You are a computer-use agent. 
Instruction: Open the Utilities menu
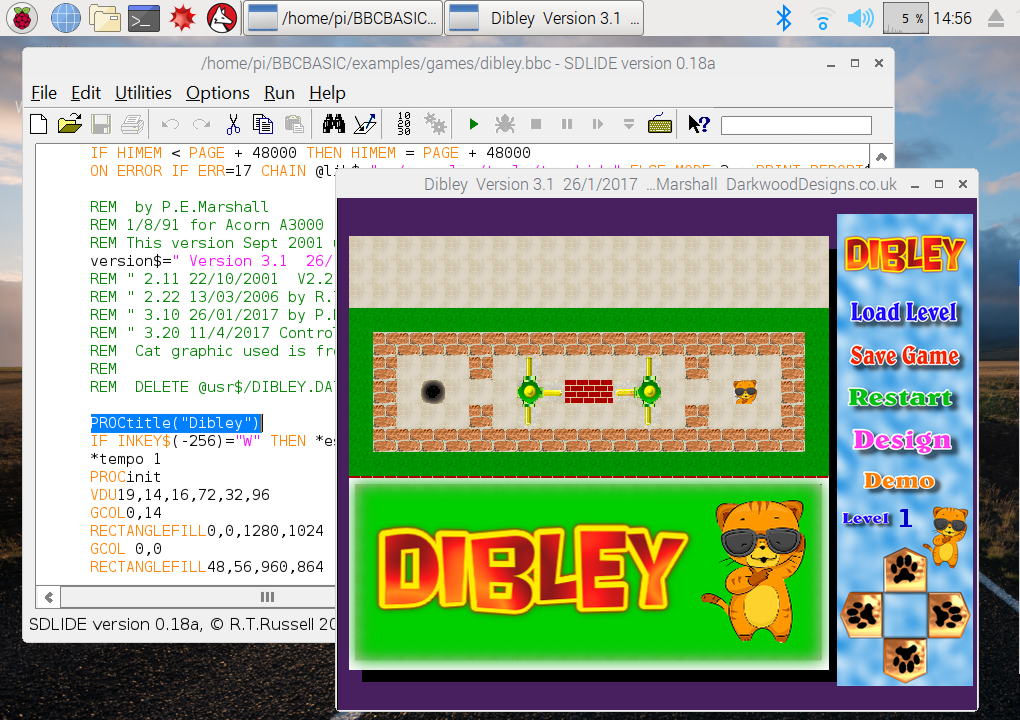(143, 93)
